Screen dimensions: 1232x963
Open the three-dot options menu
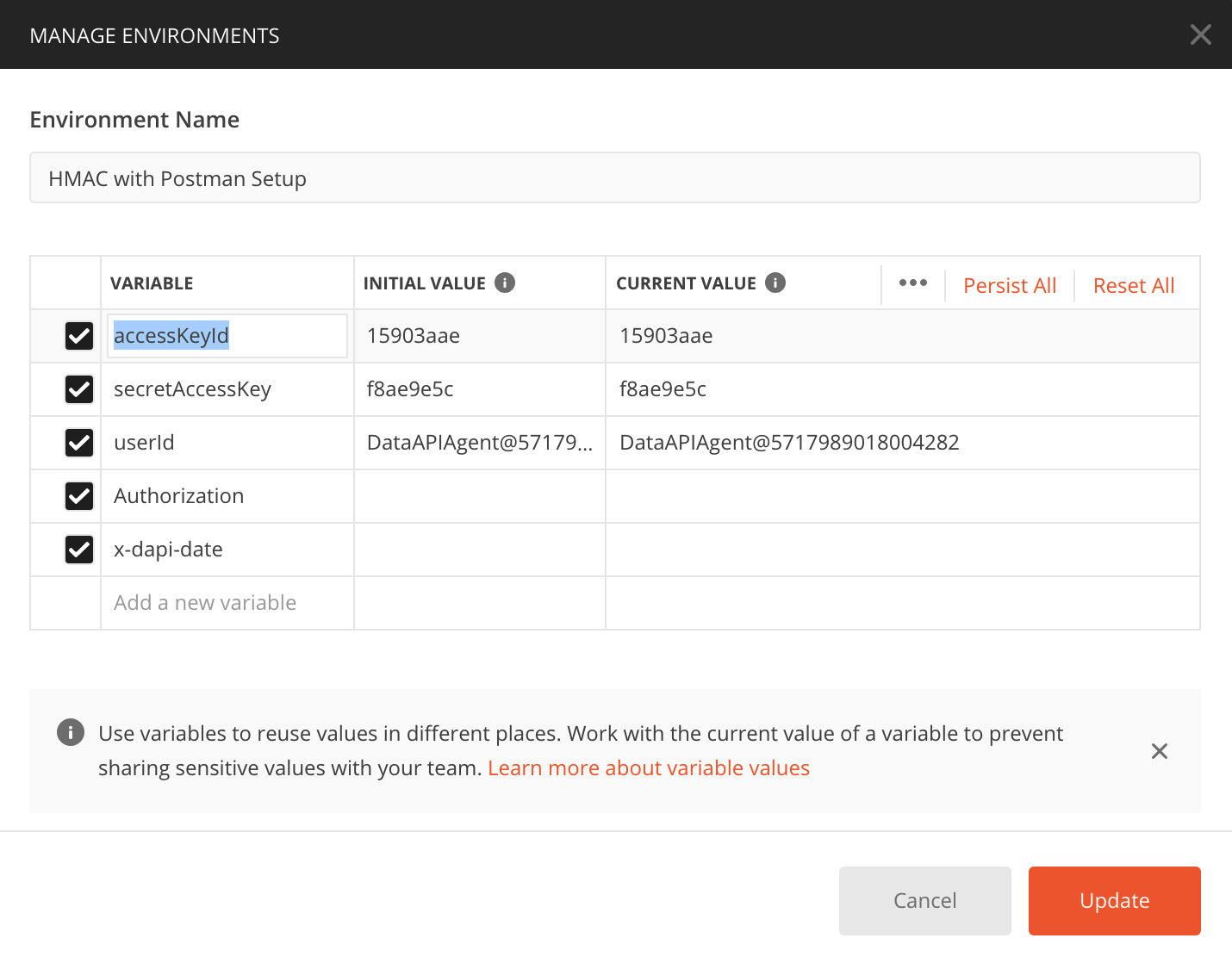(912, 283)
